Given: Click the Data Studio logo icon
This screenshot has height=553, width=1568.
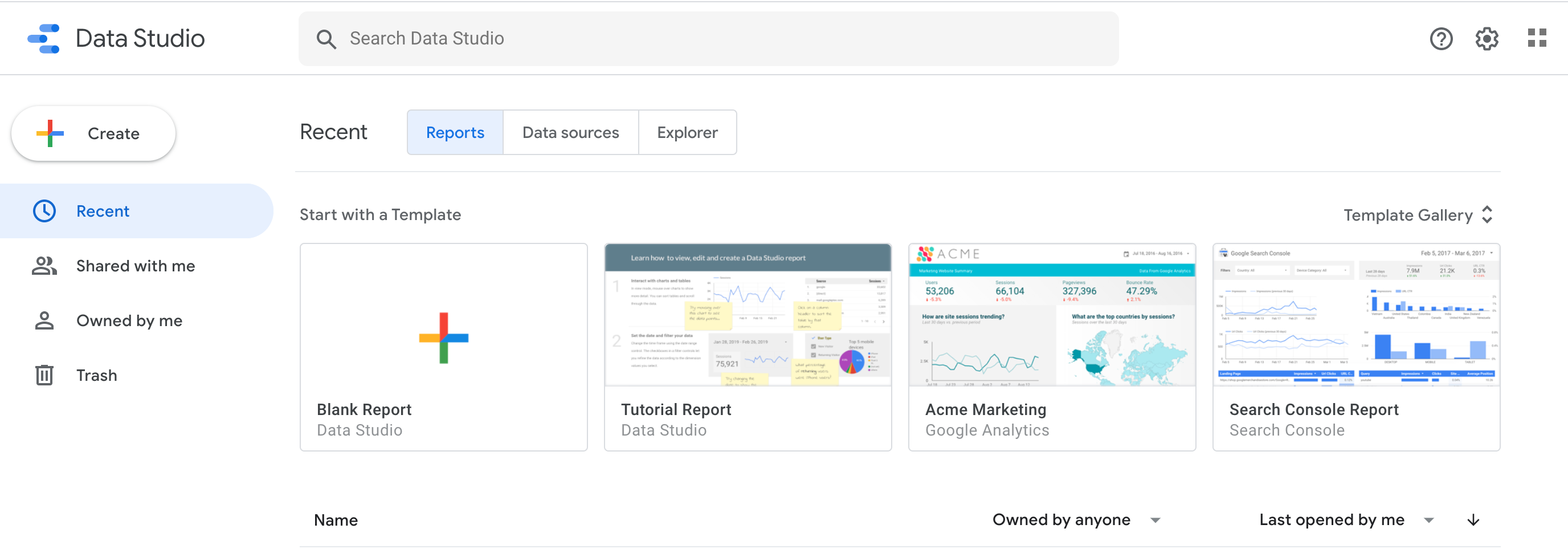Looking at the screenshot, I should (44, 38).
